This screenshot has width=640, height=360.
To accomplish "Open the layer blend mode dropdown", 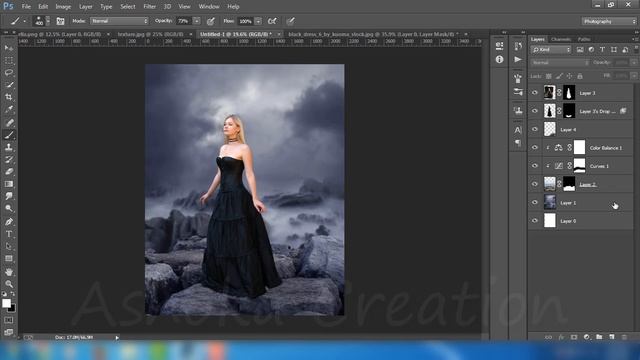I will tap(560, 62).
